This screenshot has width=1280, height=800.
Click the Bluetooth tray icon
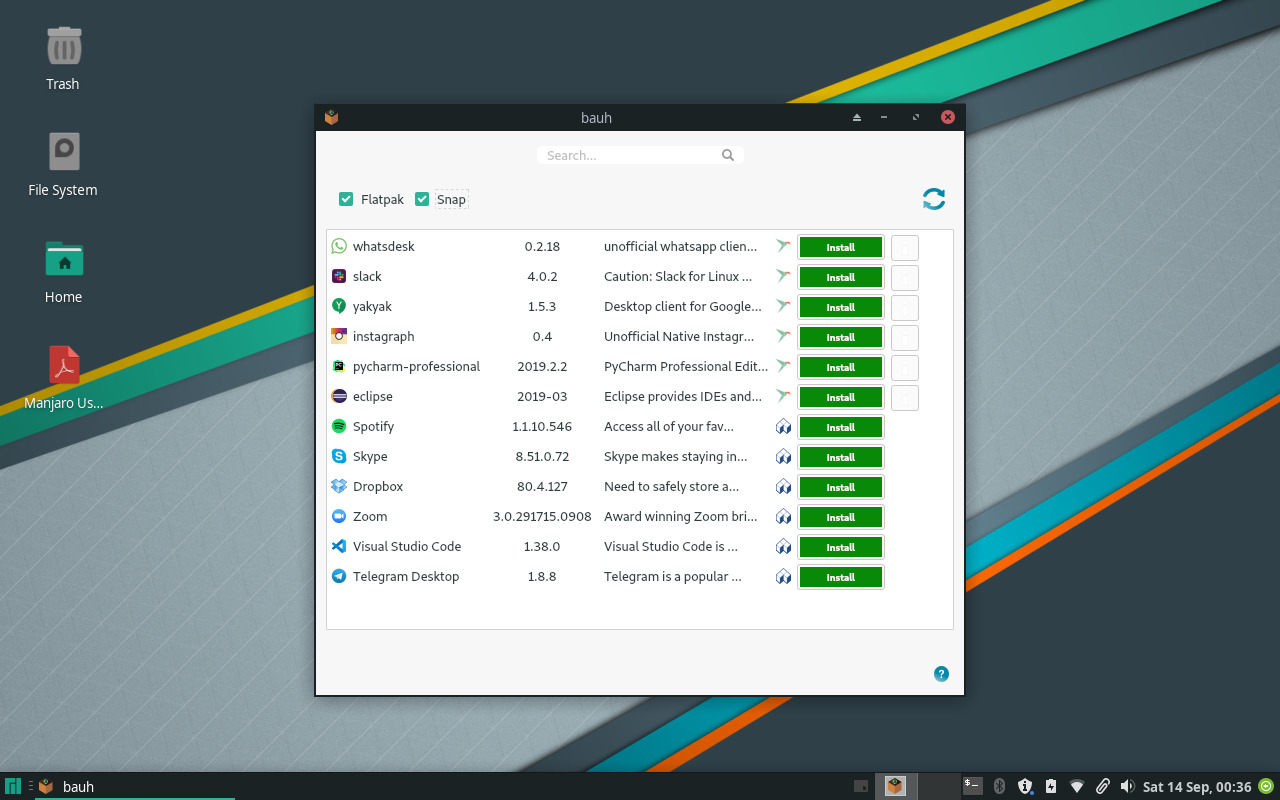click(x=998, y=786)
